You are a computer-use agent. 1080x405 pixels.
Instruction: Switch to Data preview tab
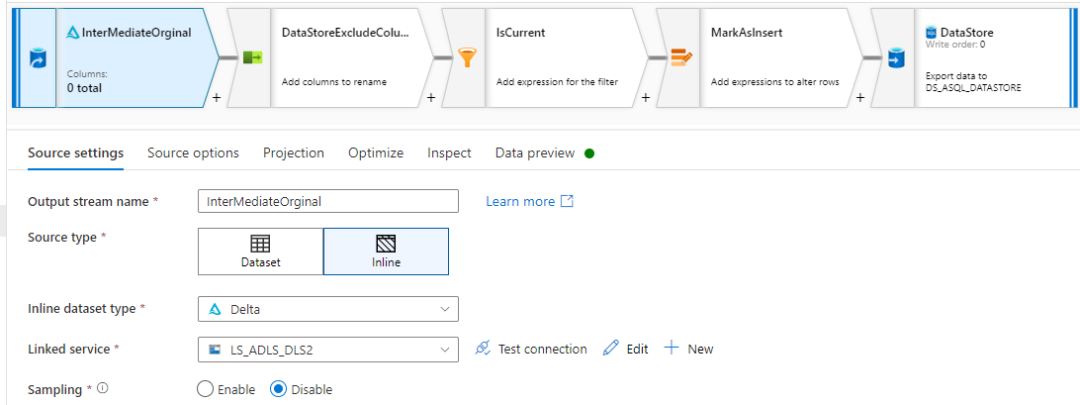click(534, 153)
